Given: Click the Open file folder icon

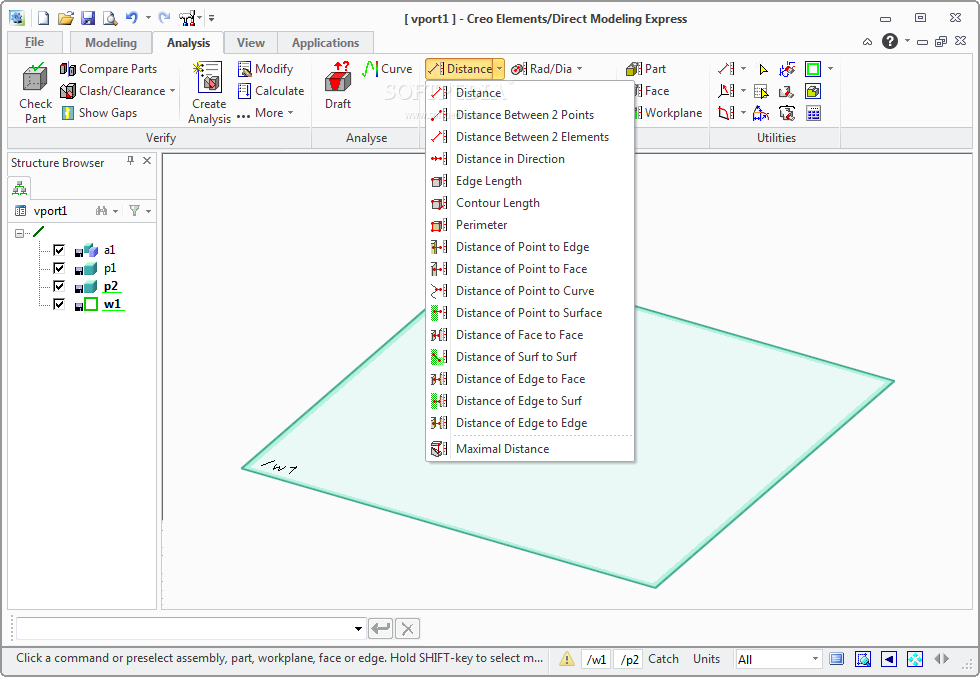Looking at the screenshot, I should click(66, 18).
